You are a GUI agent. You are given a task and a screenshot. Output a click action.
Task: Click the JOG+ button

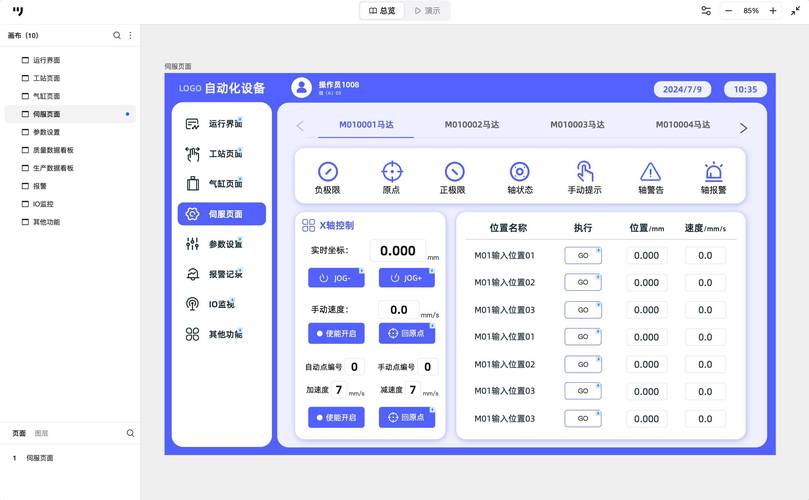pyautogui.click(x=407, y=278)
